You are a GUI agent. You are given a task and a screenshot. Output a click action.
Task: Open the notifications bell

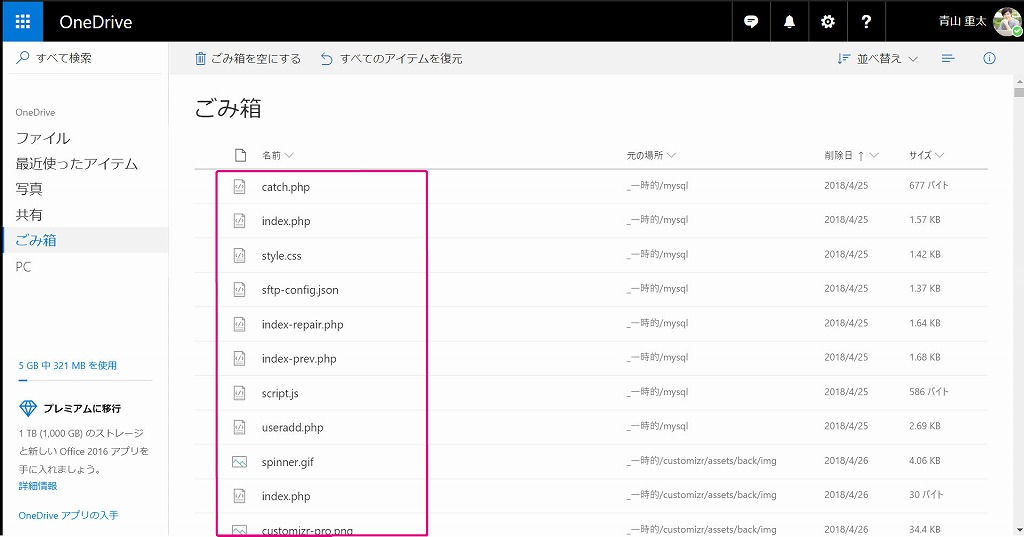(x=790, y=22)
